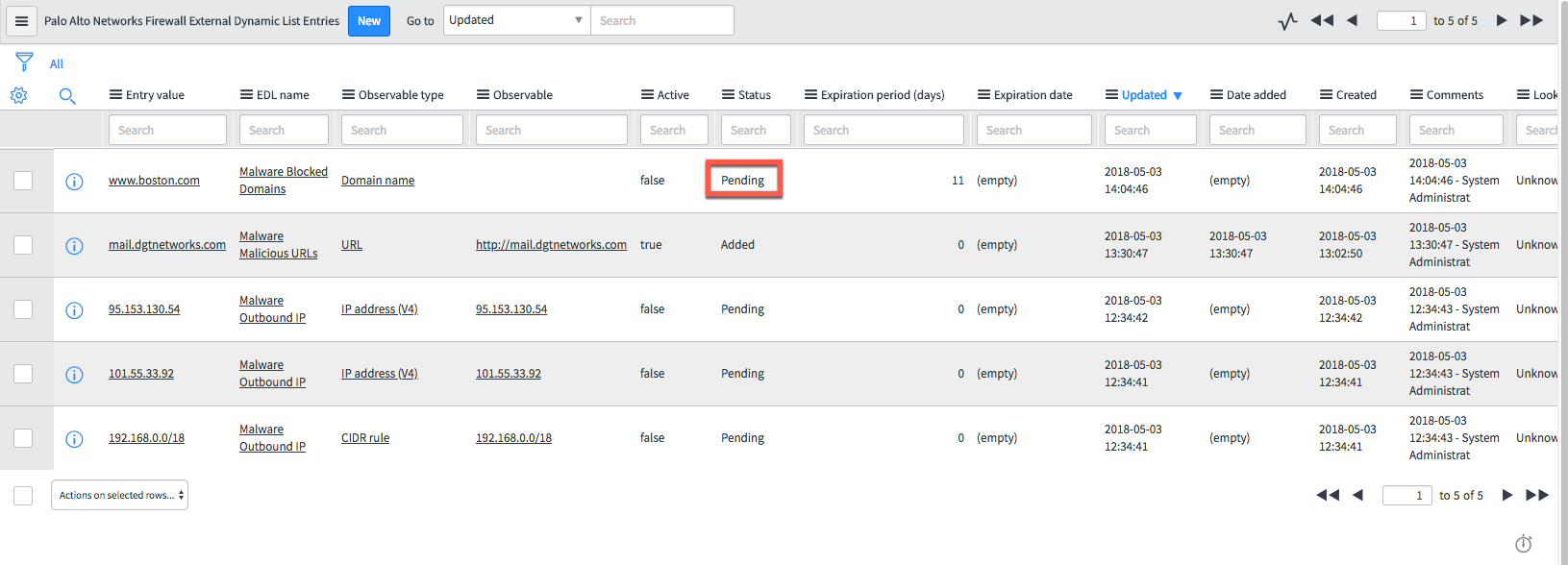Toggle the filter funnel icon

pos(25,62)
